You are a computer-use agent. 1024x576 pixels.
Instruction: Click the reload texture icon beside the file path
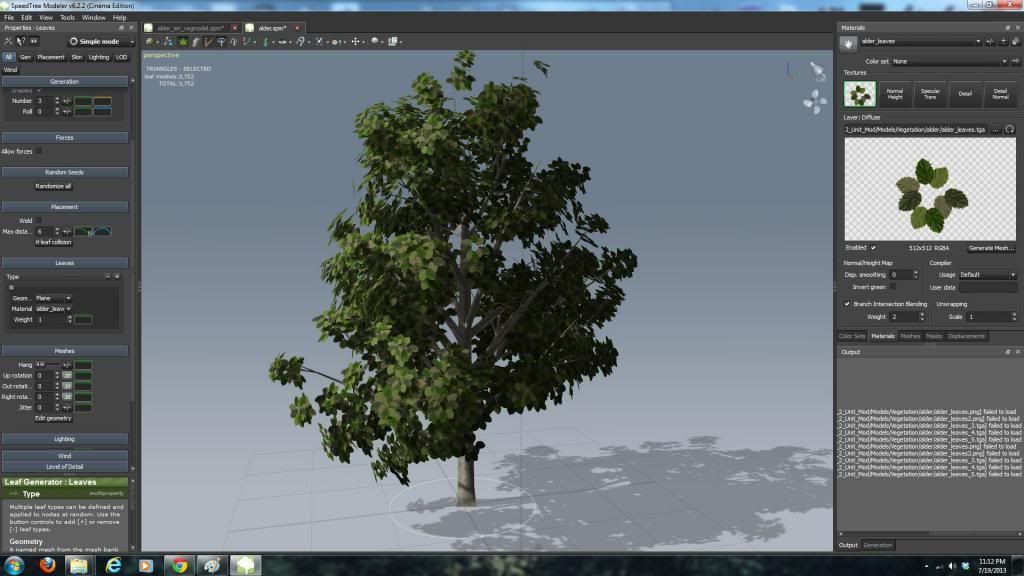1010,130
